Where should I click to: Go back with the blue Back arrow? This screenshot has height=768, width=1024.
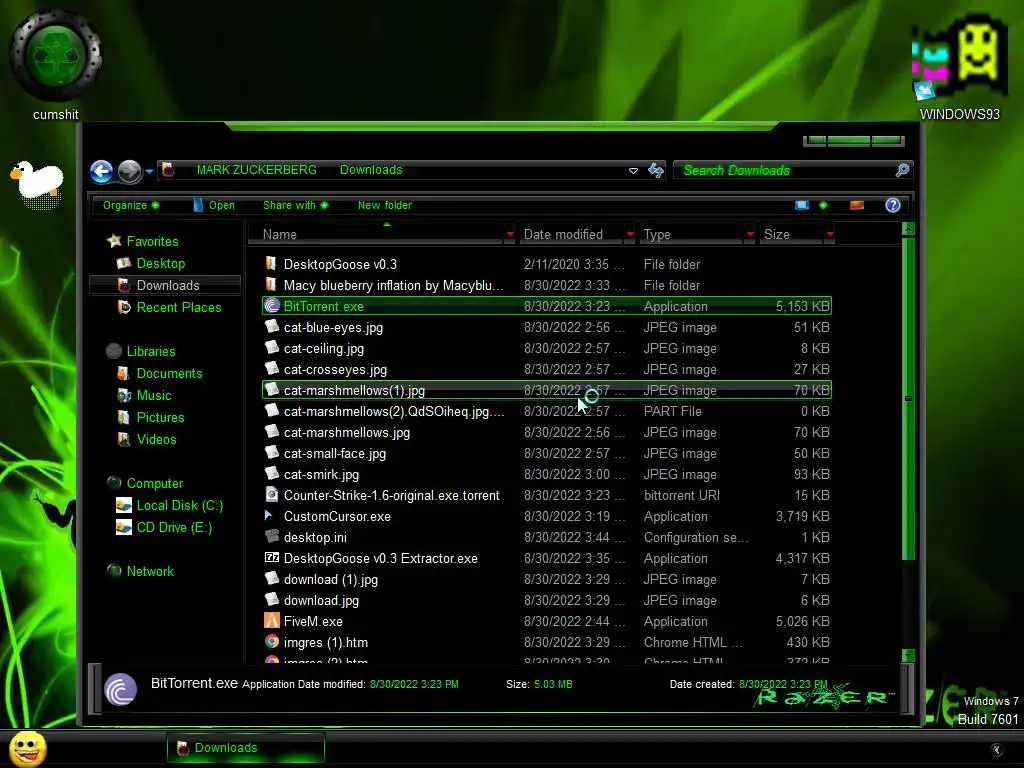(x=101, y=172)
